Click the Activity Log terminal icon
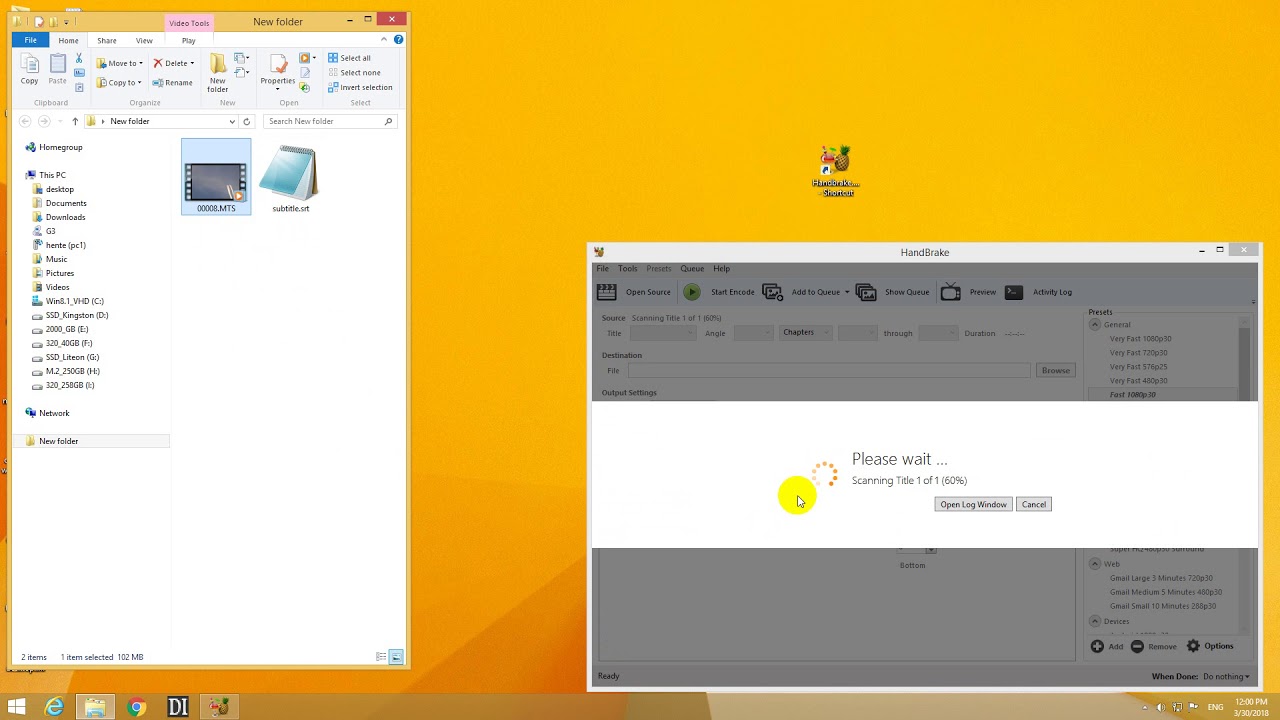The height and width of the screenshot is (720, 1280). [1014, 292]
